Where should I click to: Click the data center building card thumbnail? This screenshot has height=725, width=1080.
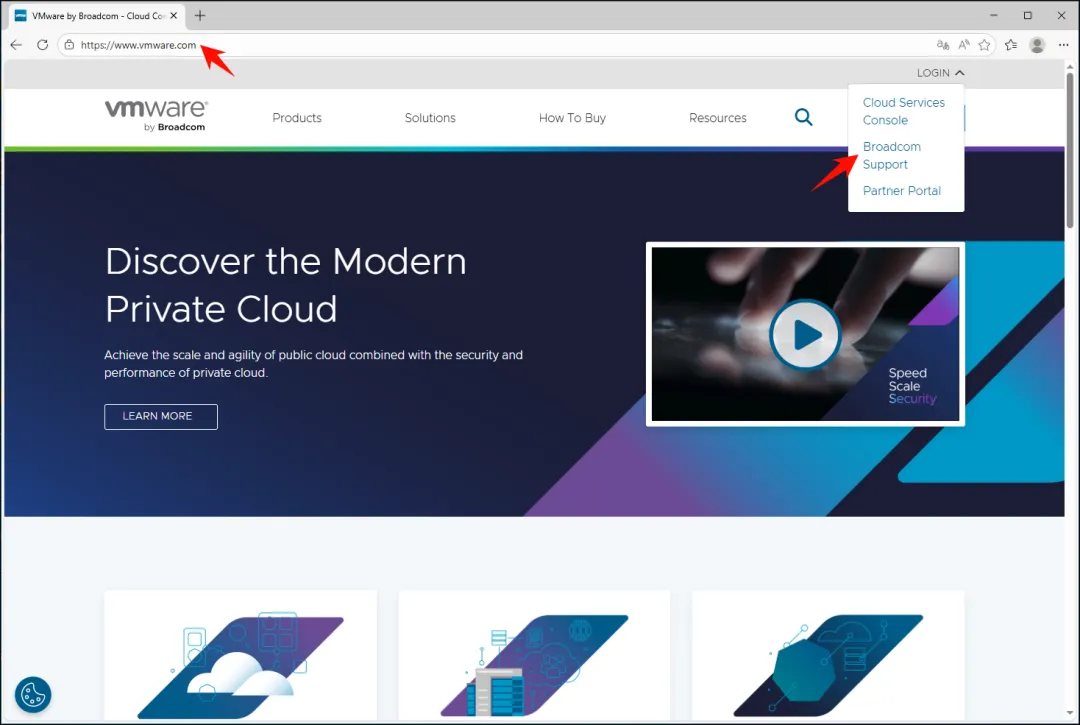(x=534, y=664)
